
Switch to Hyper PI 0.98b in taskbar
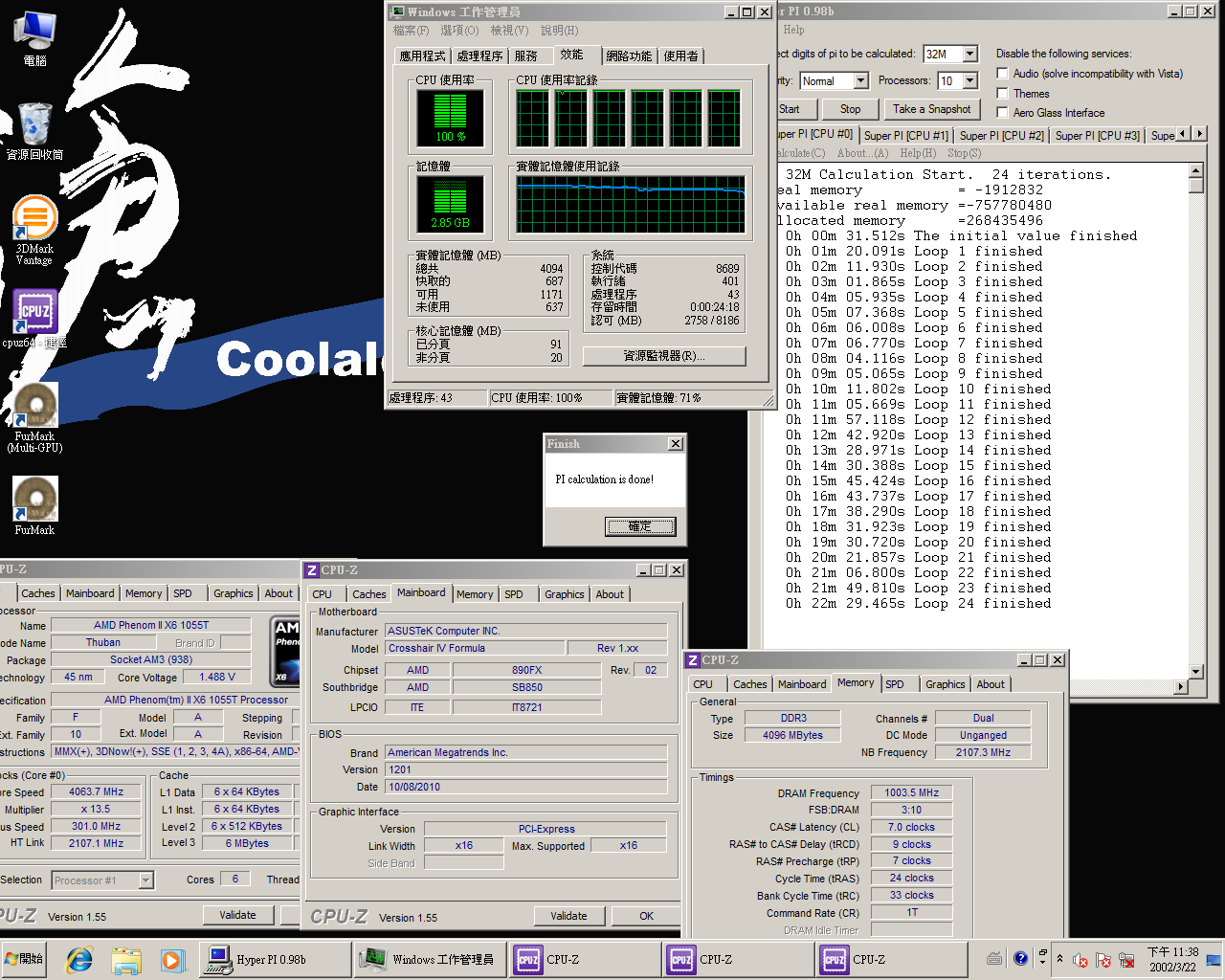point(276,959)
